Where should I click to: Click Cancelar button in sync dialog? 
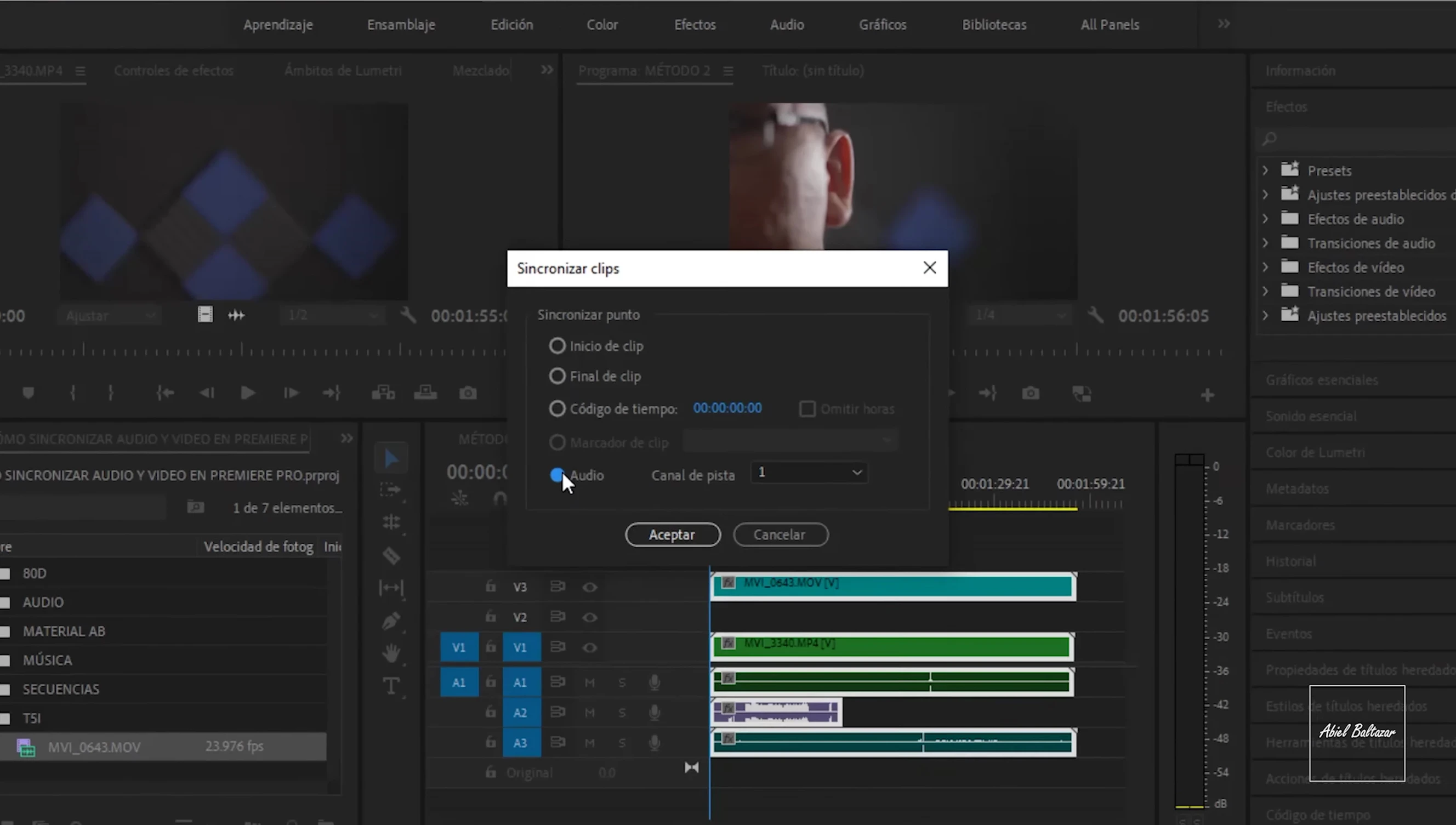click(780, 534)
